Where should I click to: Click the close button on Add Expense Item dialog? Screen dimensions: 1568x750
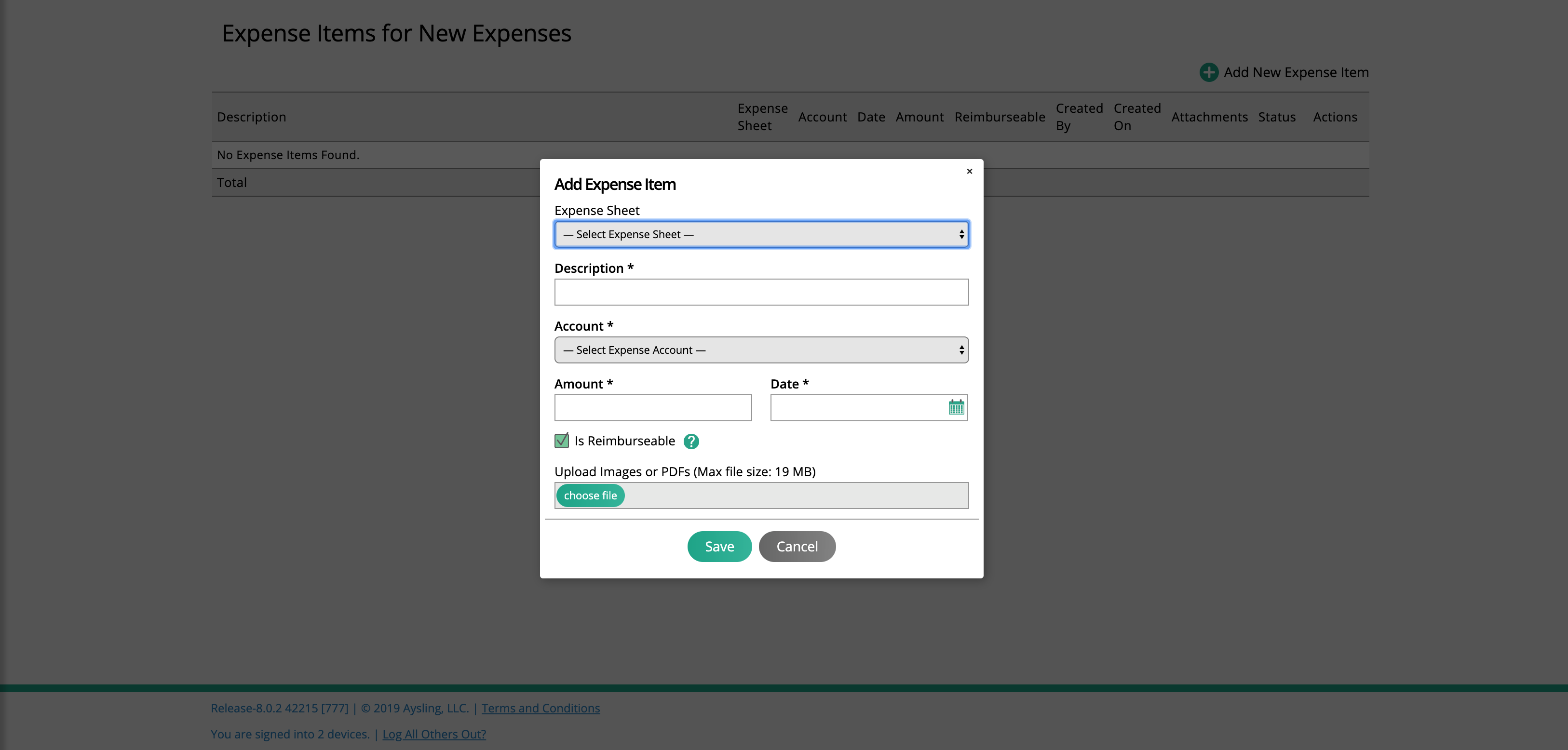[969, 171]
